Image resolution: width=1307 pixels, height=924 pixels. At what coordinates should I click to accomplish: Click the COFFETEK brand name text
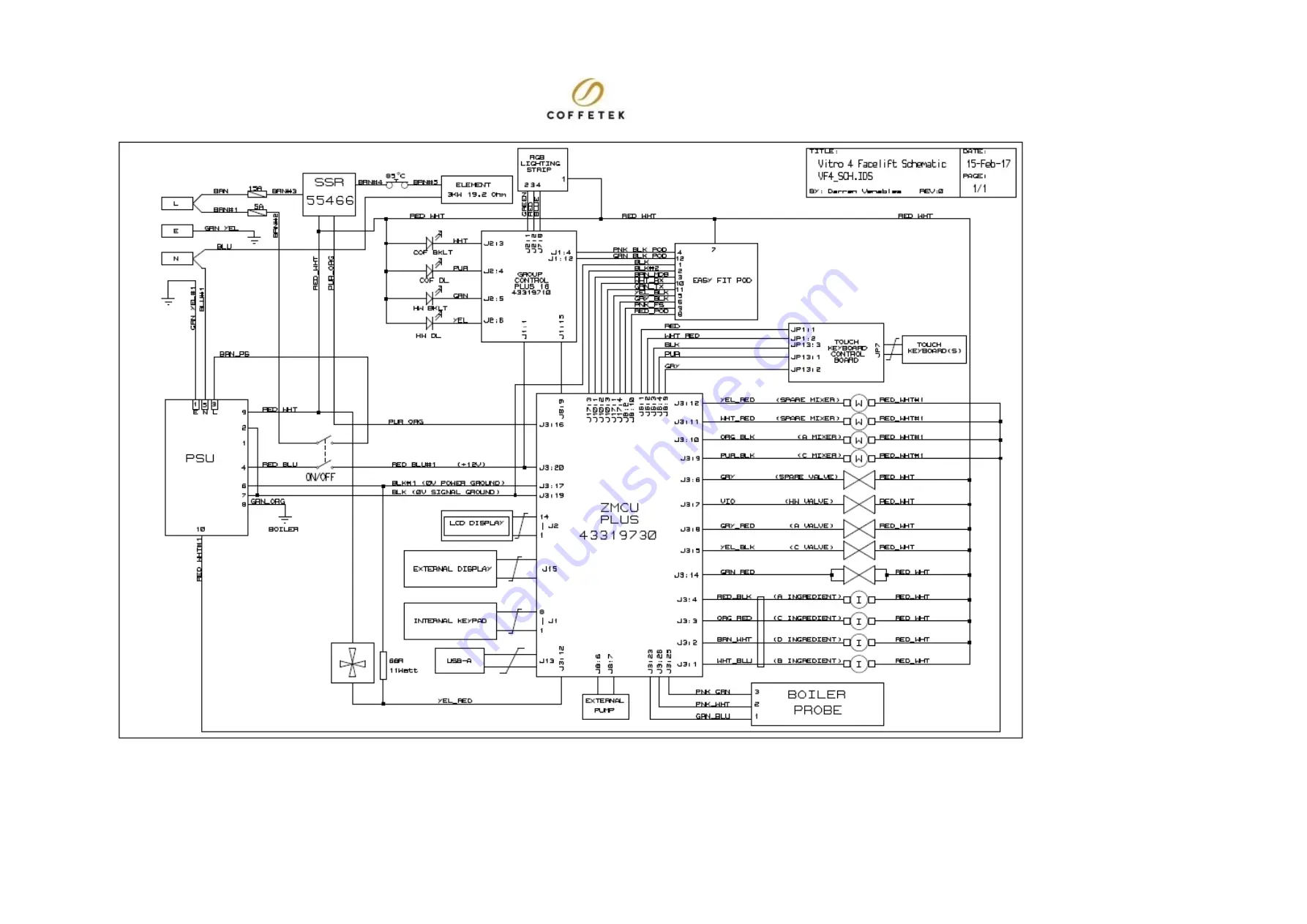click(586, 115)
